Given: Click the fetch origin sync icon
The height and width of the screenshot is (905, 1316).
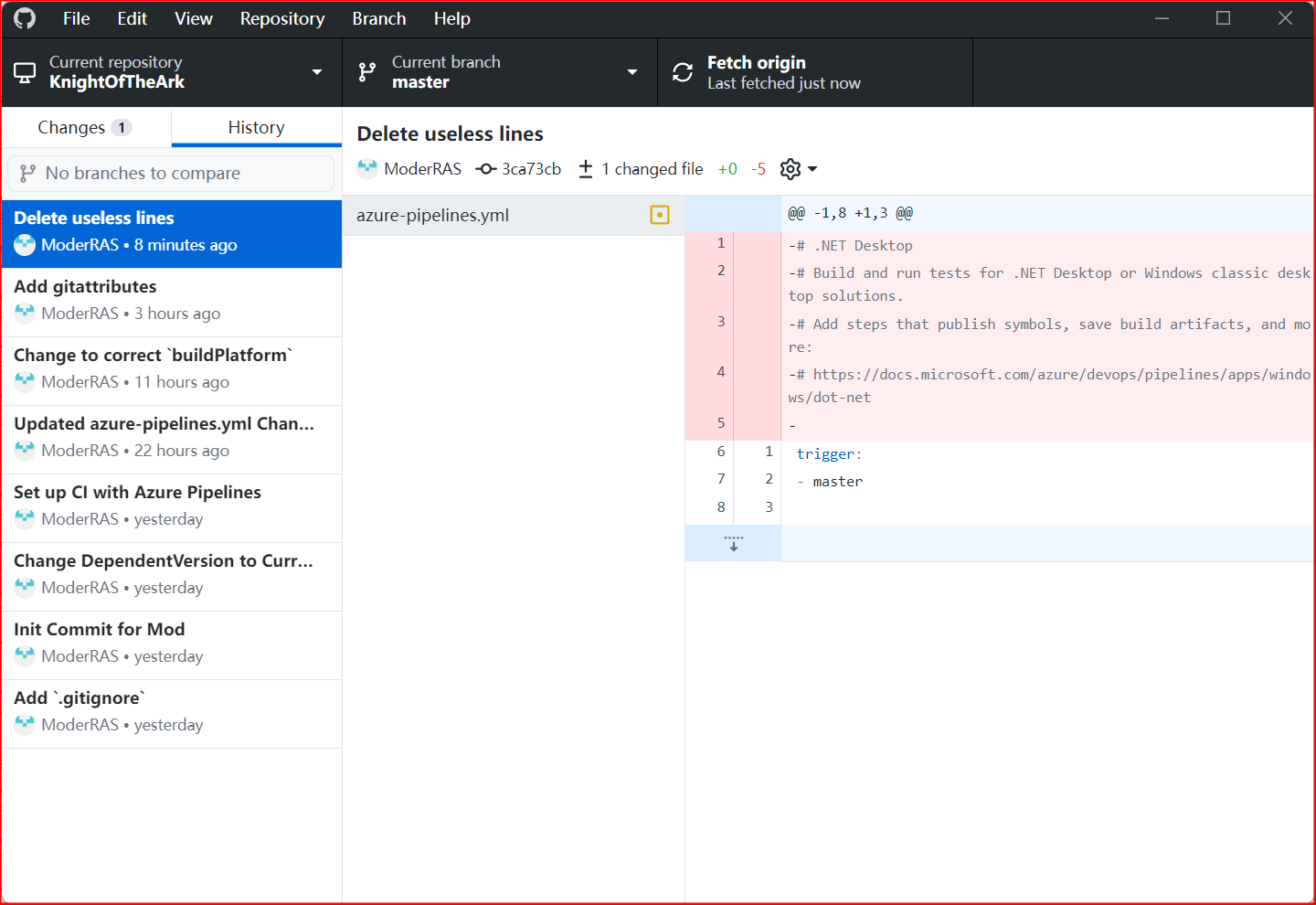Looking at the screenshot, I should [683, 72].
